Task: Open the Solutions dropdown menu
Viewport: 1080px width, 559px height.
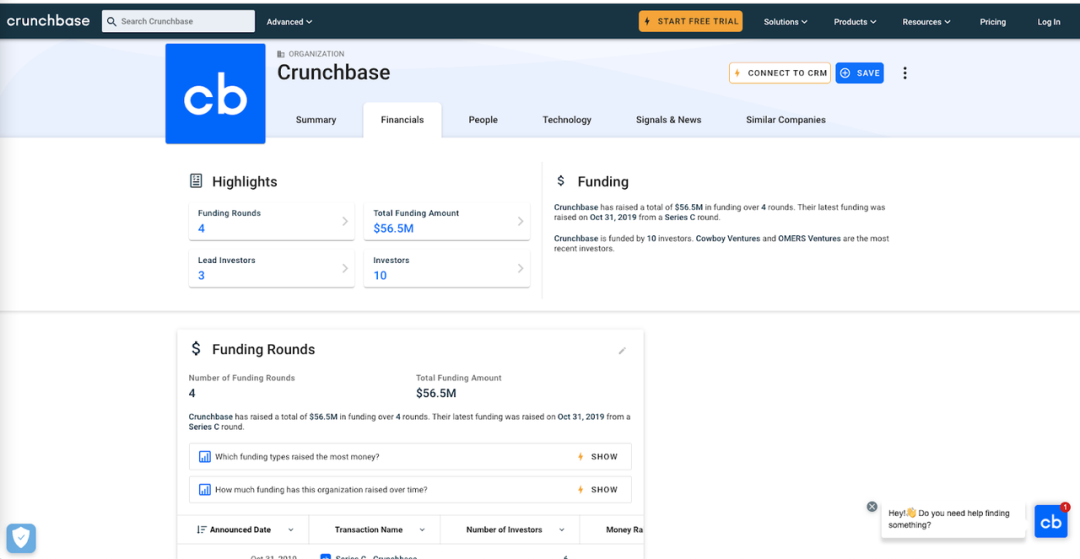Action: tap(786, 22)
